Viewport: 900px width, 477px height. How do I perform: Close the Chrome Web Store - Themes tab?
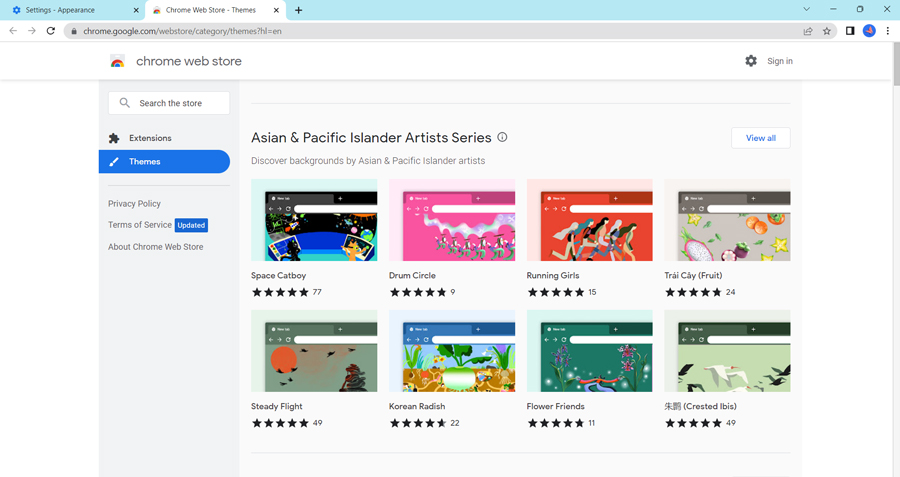point(276,10)
